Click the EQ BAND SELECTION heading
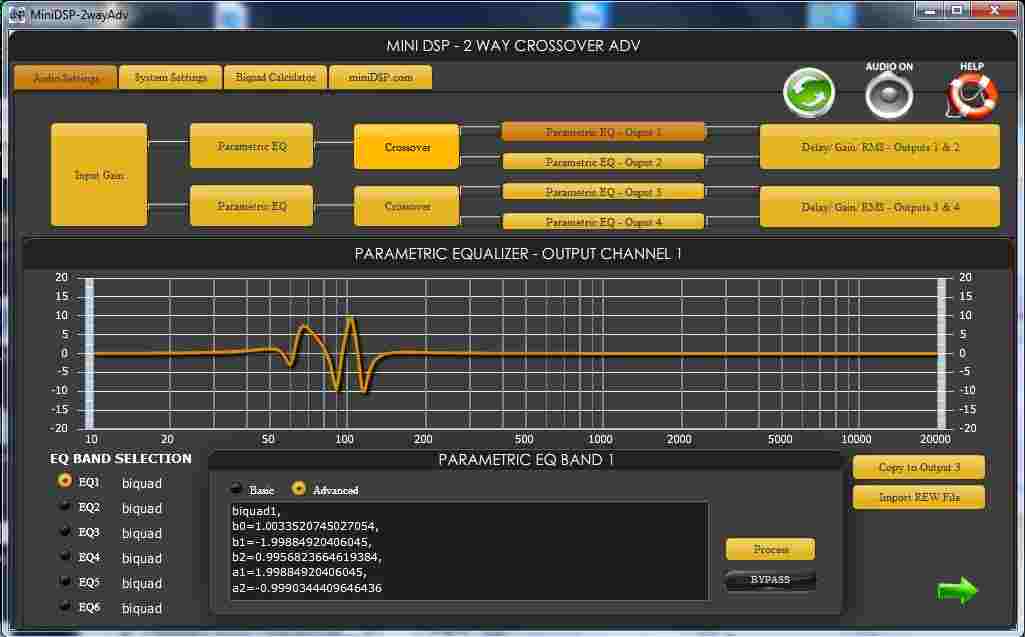The height and width of the screenshot is (637, 1025). click(x=121, y=458)
